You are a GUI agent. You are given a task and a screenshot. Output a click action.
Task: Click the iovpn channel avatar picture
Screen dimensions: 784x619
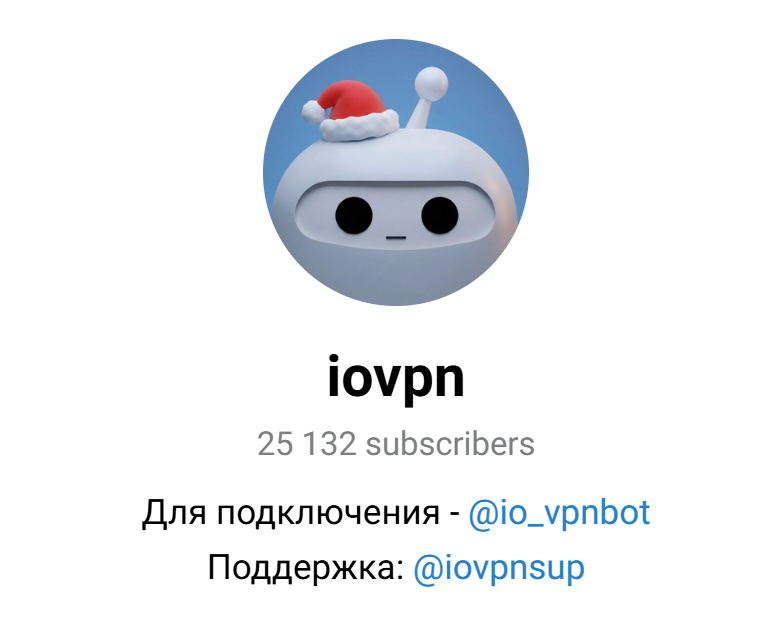click(x=396, y=172)
